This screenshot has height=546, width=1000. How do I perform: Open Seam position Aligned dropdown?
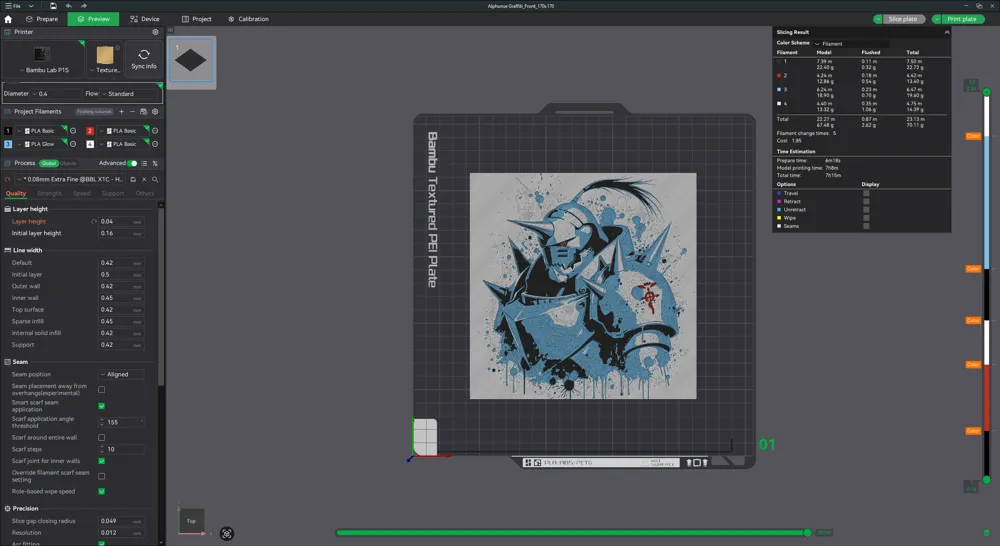coord(121,375)
